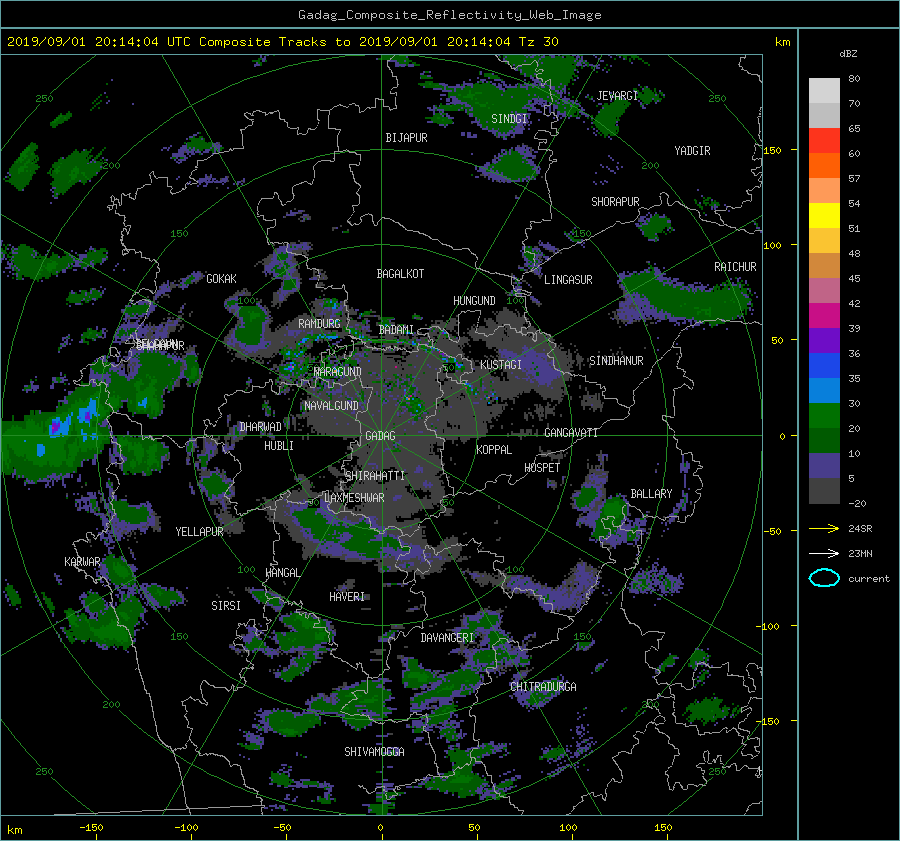Click the RAICHUR city label
The width and height of the screenshot is (900, 841).
(x=735, y=267)
